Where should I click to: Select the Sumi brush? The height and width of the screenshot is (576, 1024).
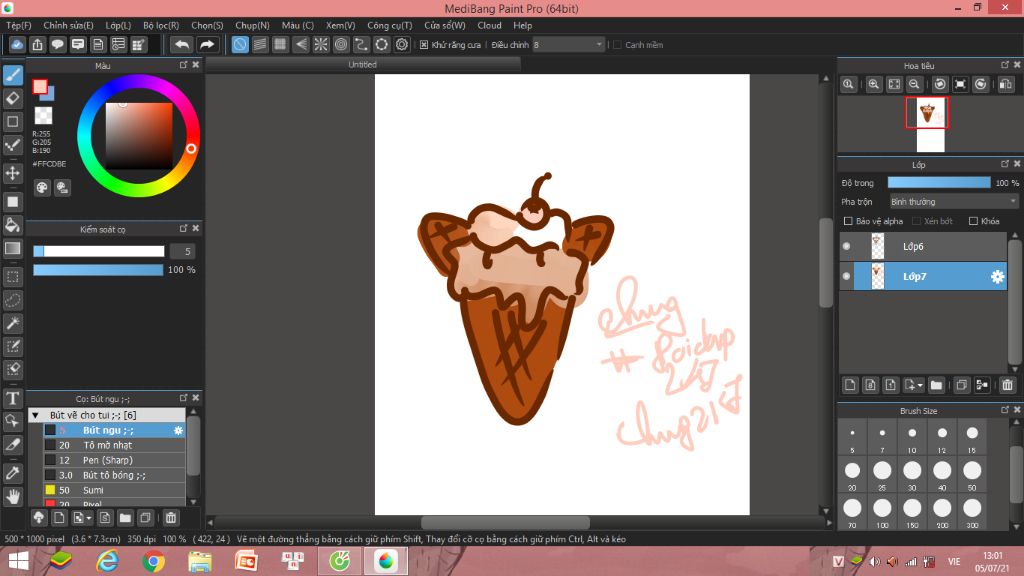pos(114,490)
